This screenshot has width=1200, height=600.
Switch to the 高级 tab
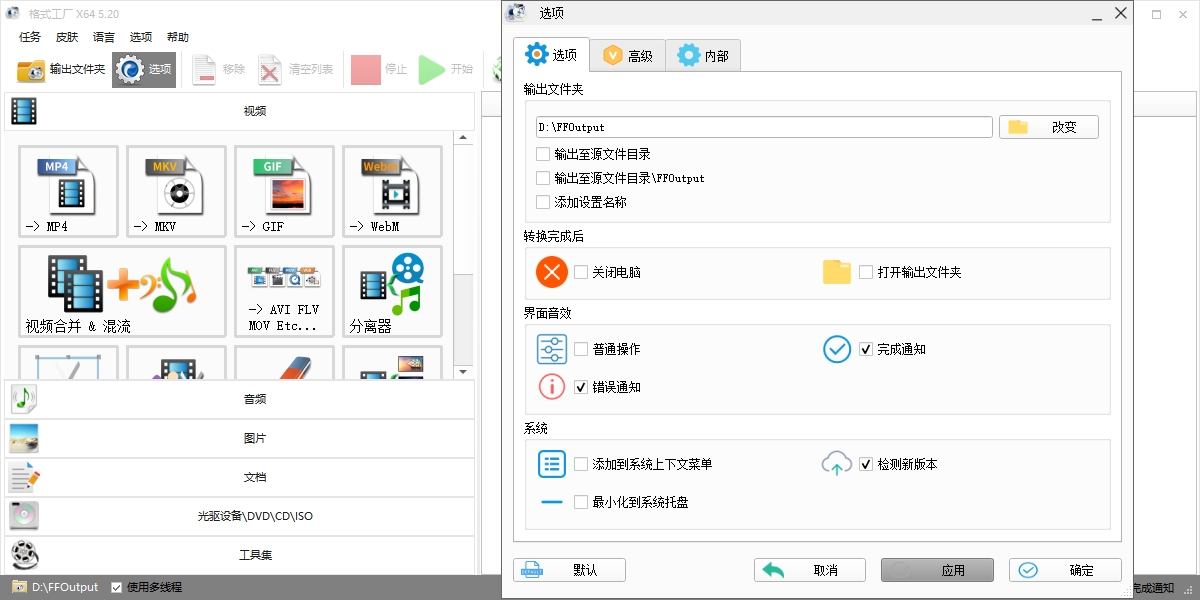click(628, 56)
